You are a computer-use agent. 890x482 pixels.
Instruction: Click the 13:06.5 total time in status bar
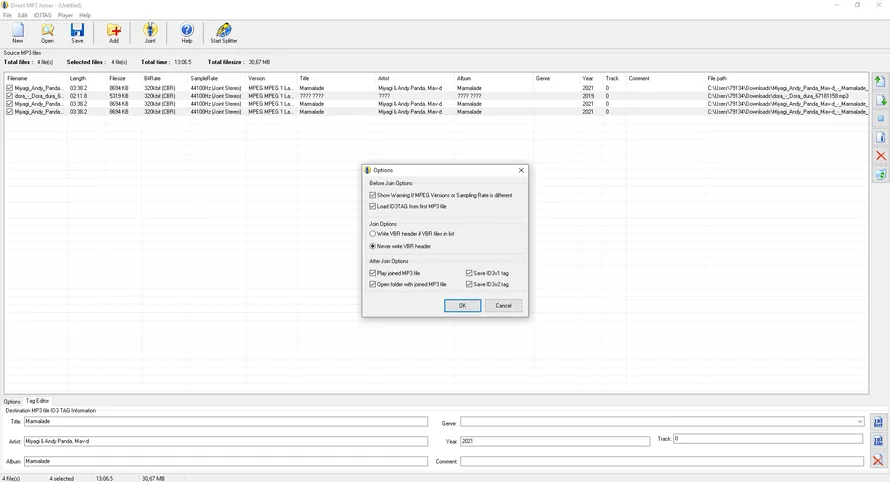tap(104, 479)
